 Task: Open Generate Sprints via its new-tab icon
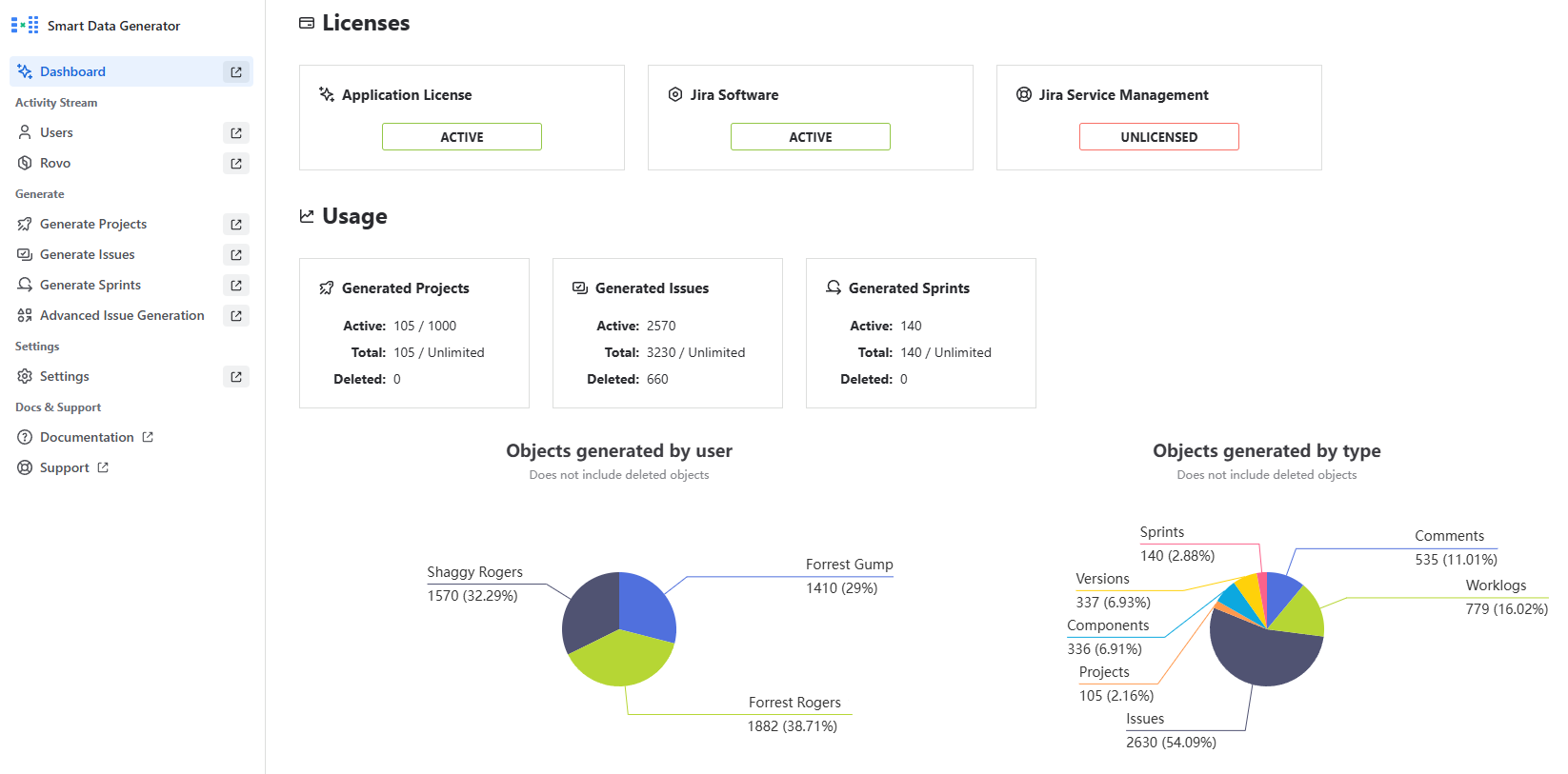(236, 286)
